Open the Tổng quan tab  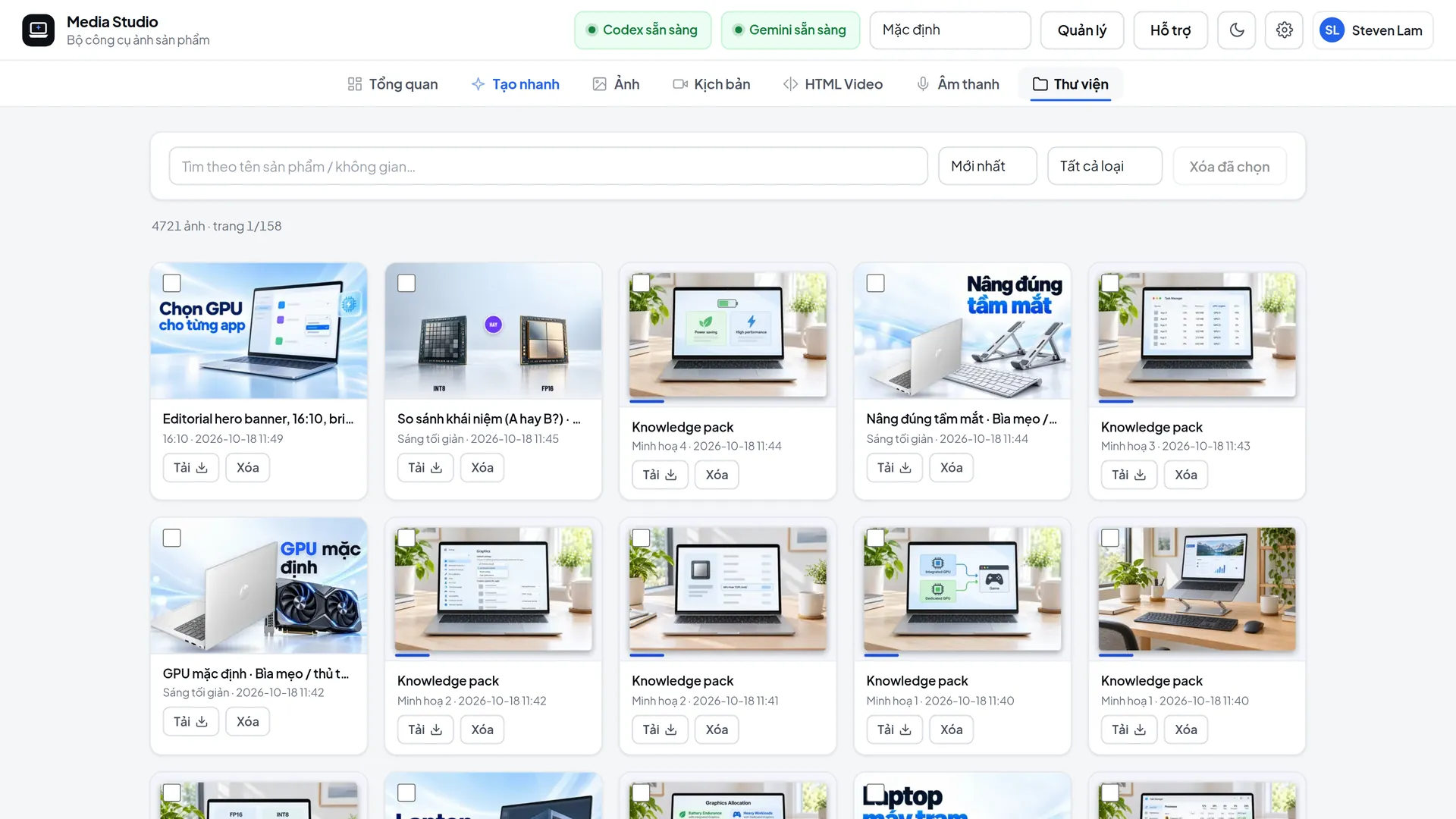point(393,84)
